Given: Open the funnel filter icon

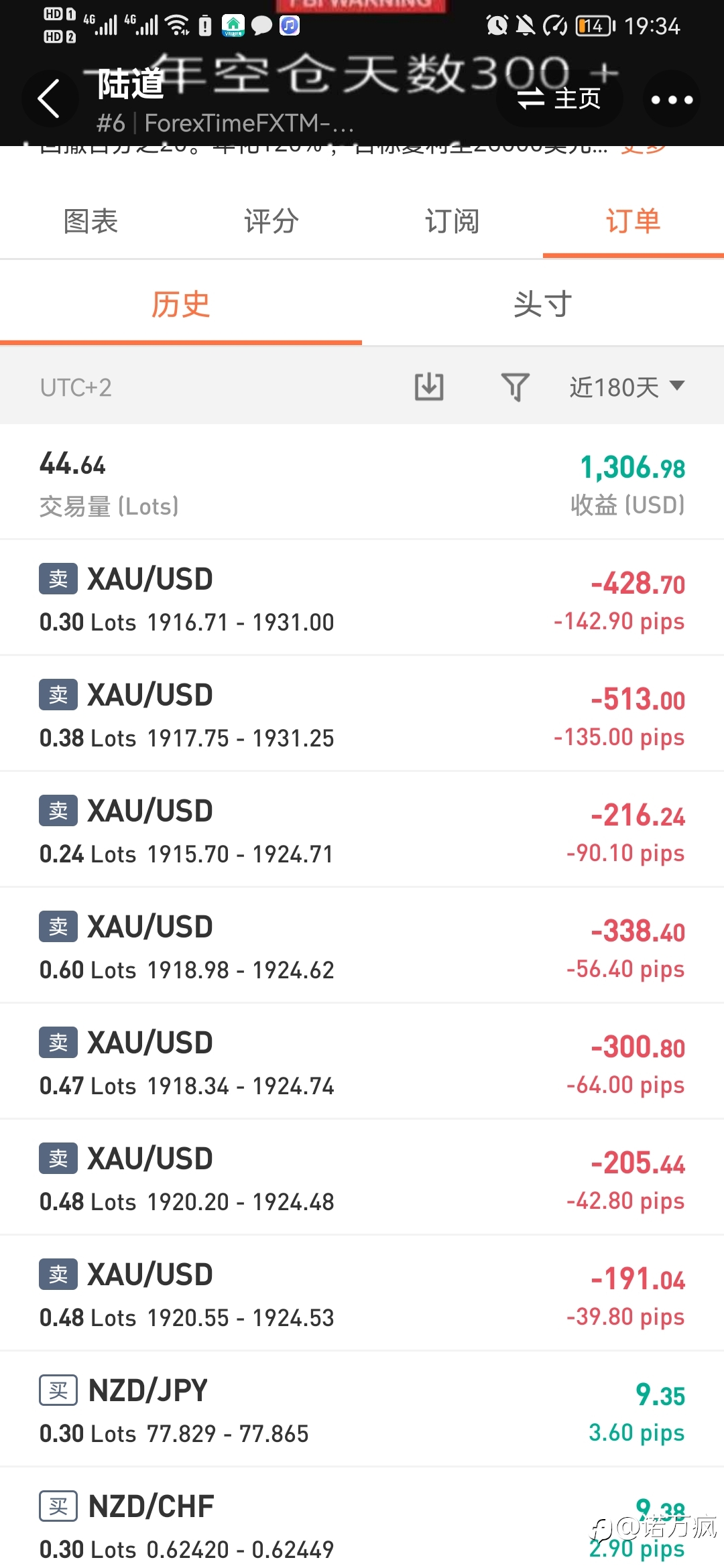Looking at the screenshot, I should tap(516, 387).
